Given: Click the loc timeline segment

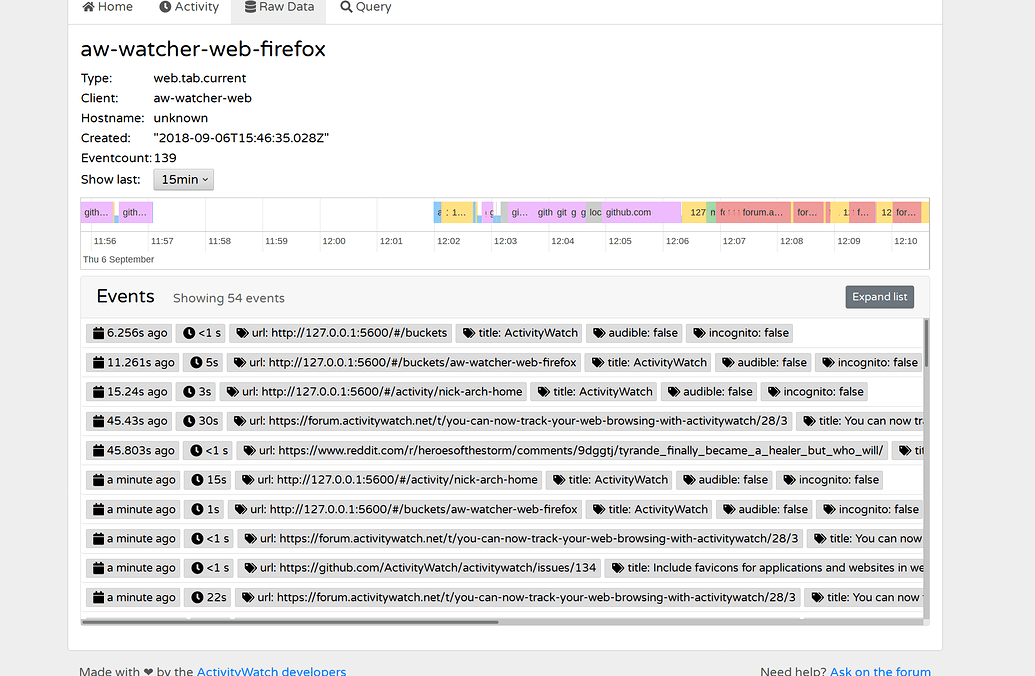Looking at the screenshot, I should tap(595, 213).
